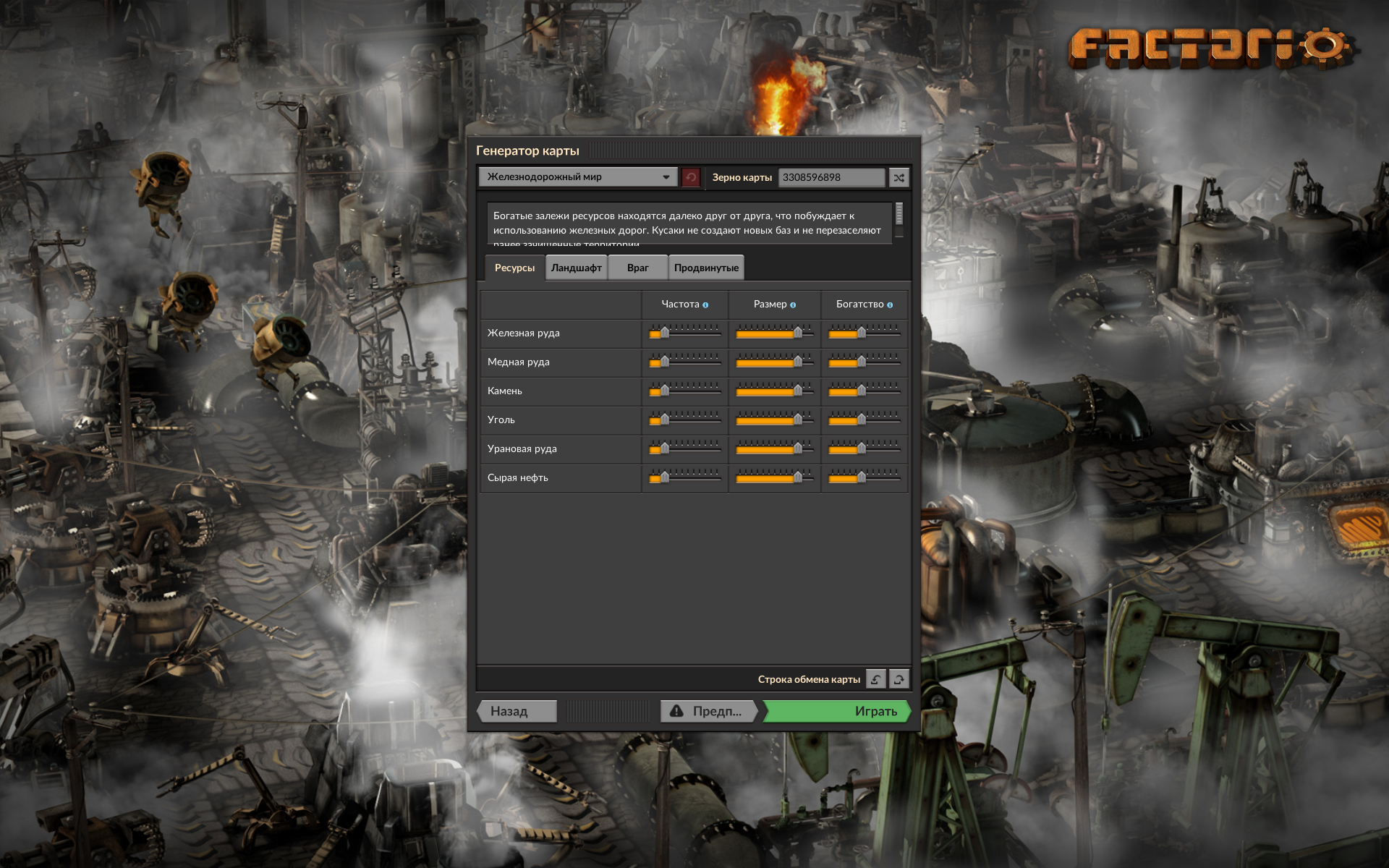
Task: Adjust the Медная руда size slider
Action: click(775, 362)
